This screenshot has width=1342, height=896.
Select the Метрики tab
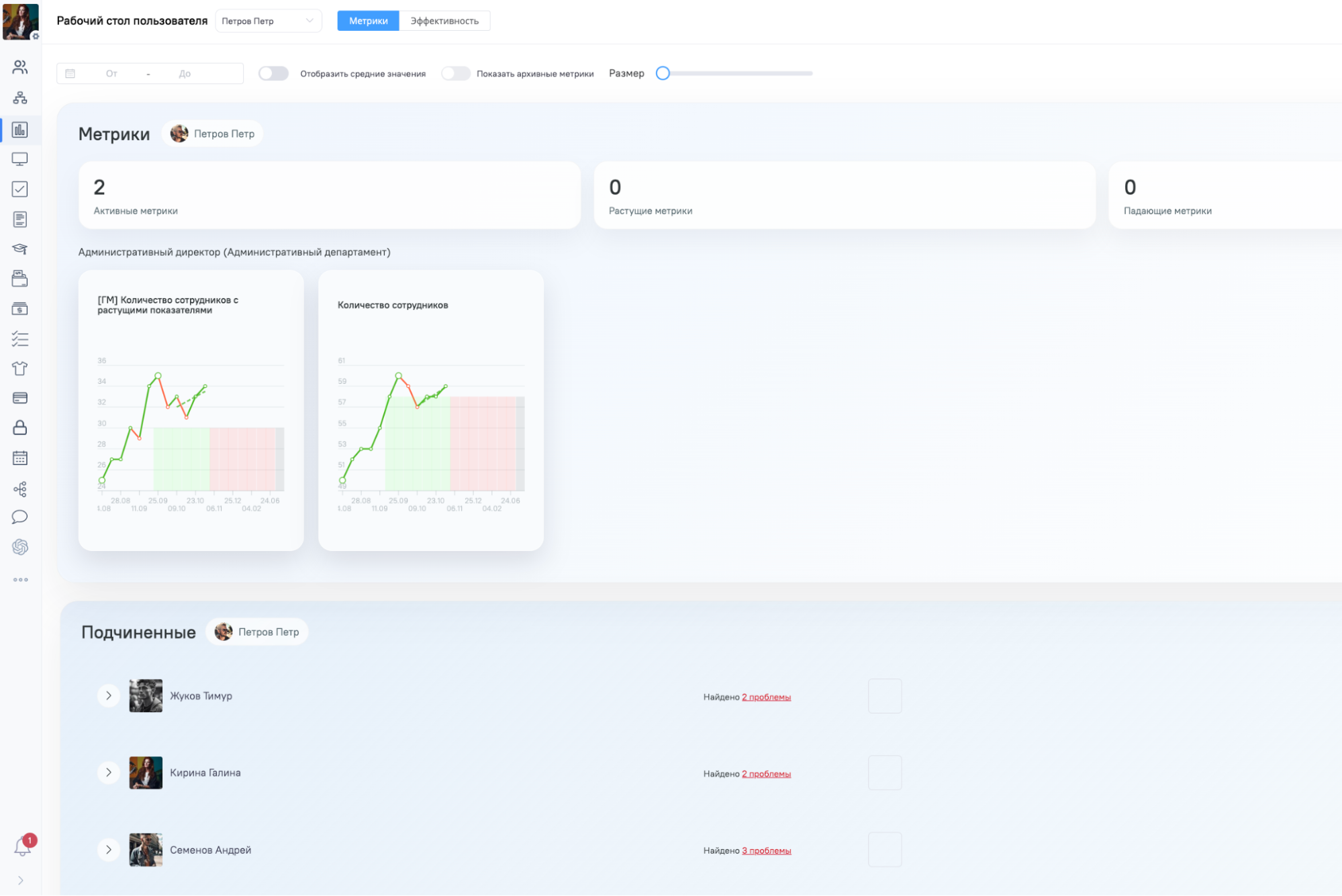click(369, 21)
